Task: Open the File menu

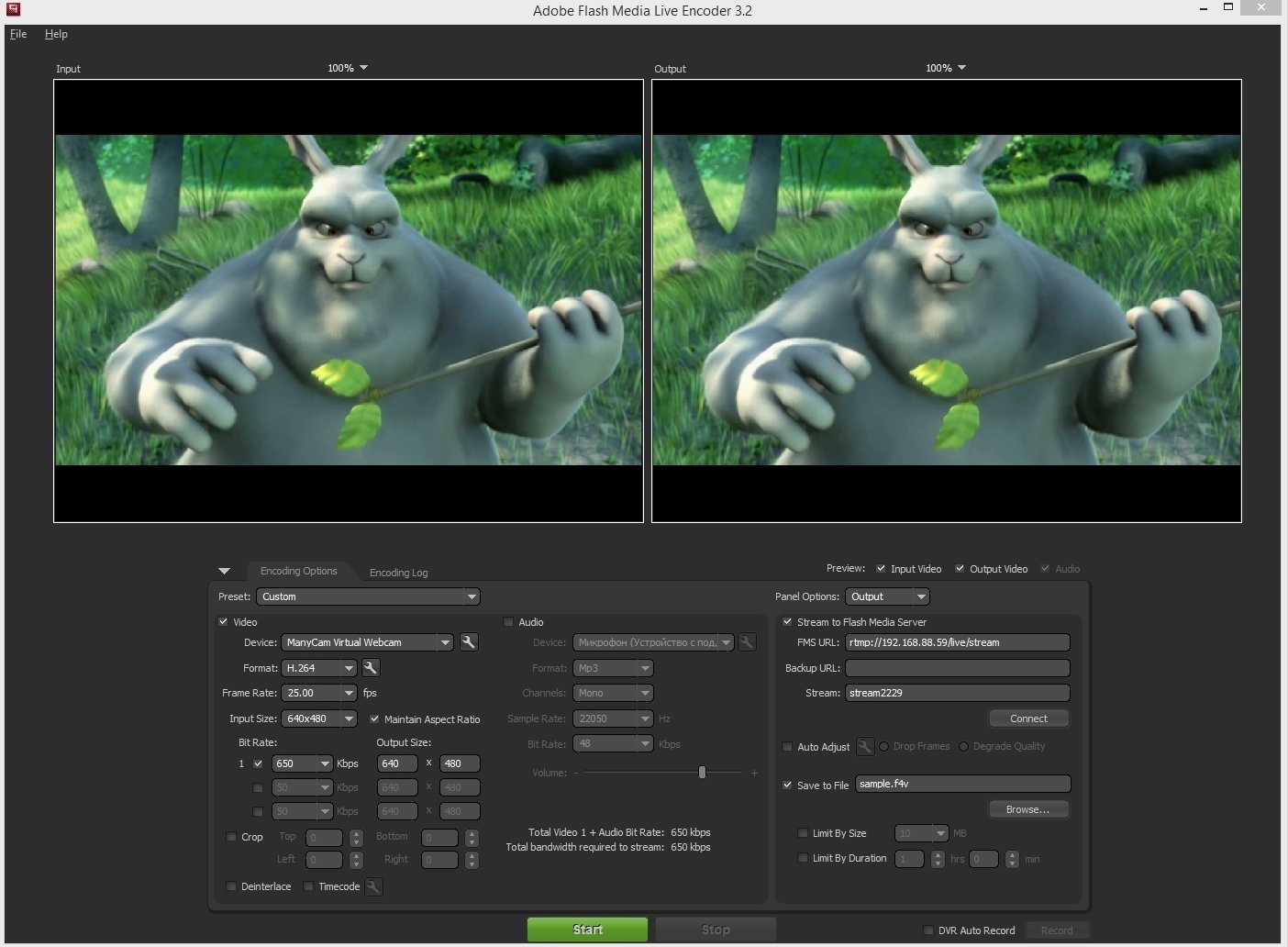Action: (18, 34)
